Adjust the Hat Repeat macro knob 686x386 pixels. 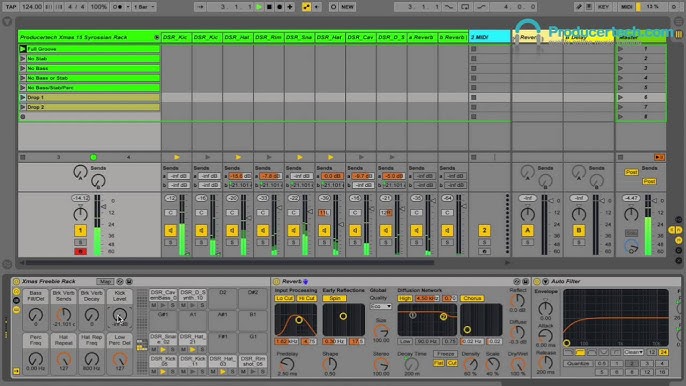pyautogui.click(x=63, y=359)
